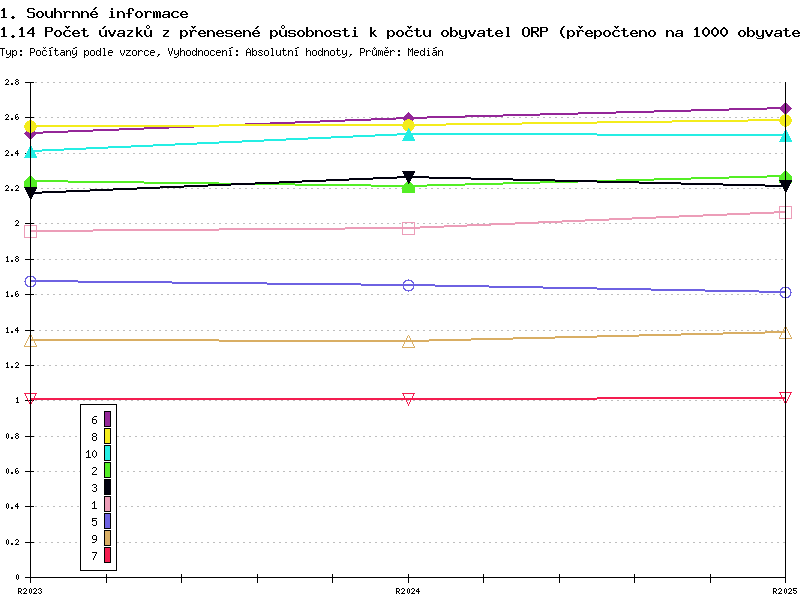The width and height of the screenshot is (800, 600).
Task: Click the black inverted triangle at R2024
Action: tap(408, 177)
